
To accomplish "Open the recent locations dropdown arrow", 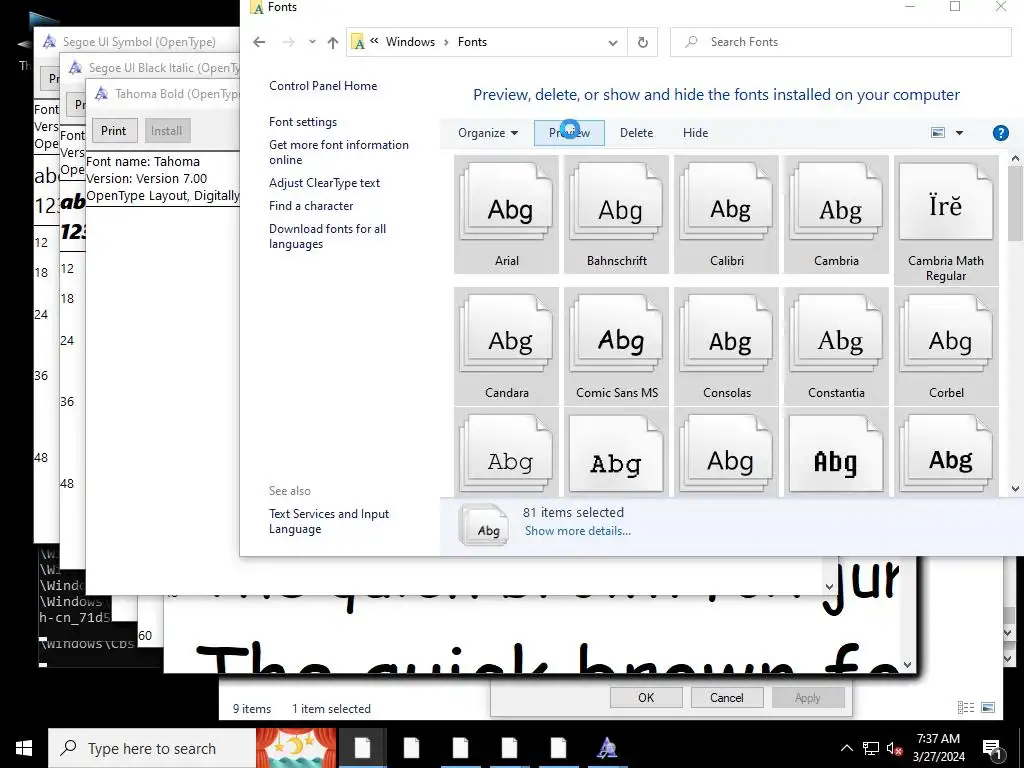I will [312, 42].
